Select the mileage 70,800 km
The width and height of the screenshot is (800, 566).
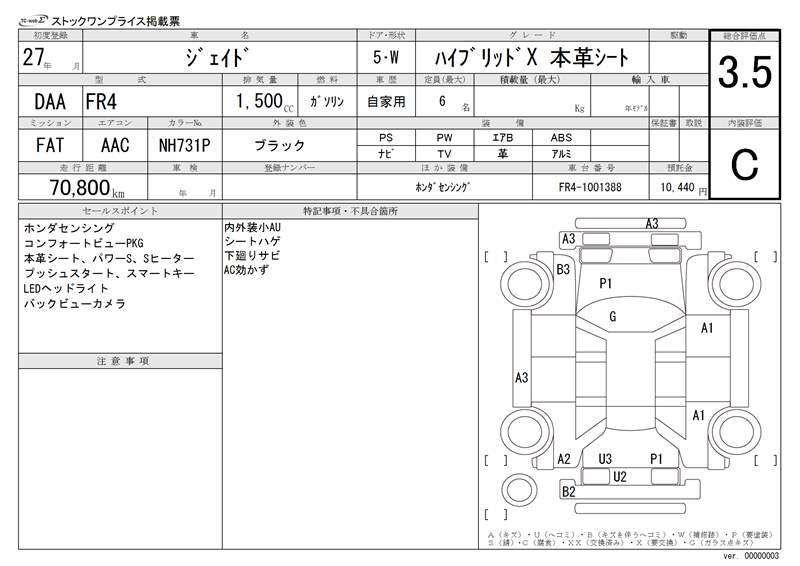point(87,188)
